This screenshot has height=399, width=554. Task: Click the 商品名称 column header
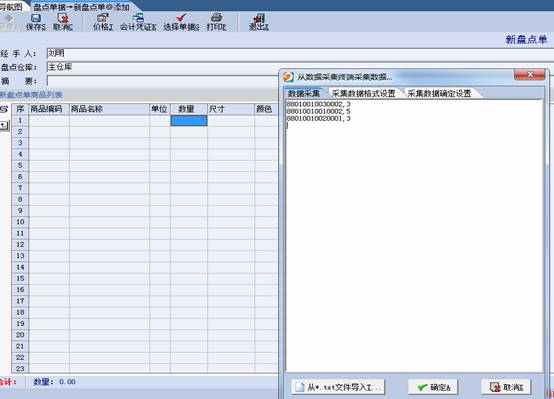(x=110, y=109)
